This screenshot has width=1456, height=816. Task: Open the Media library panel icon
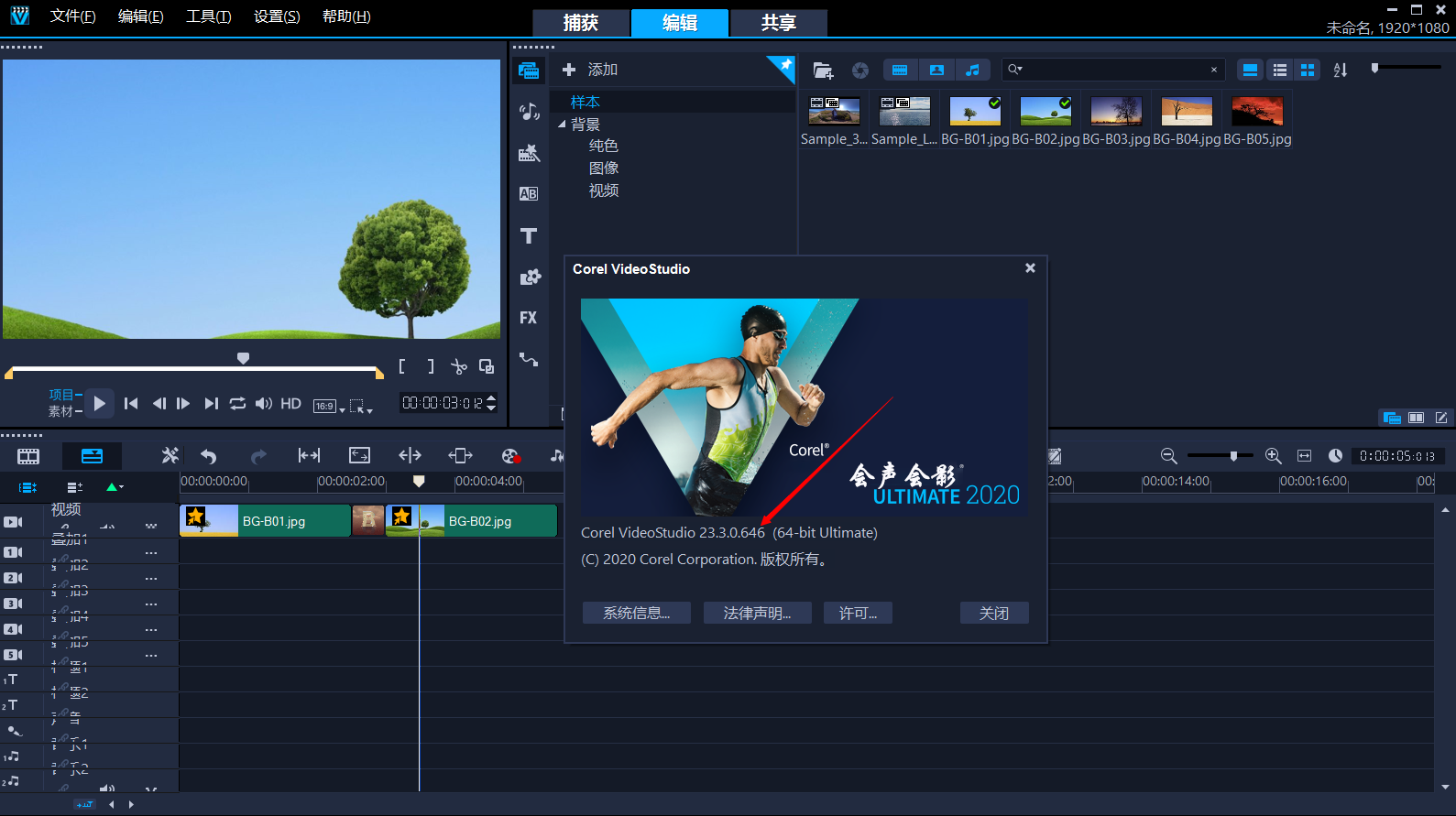point(529,71)
